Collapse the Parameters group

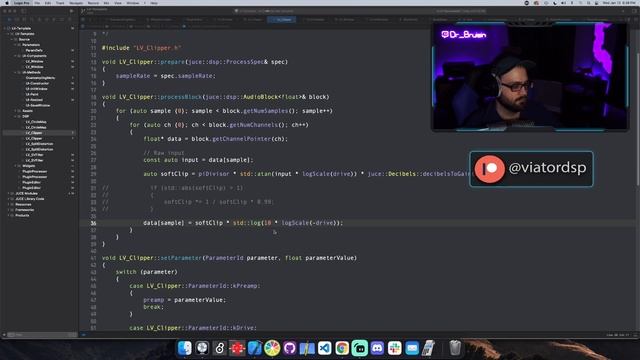[x=16, y=45]
